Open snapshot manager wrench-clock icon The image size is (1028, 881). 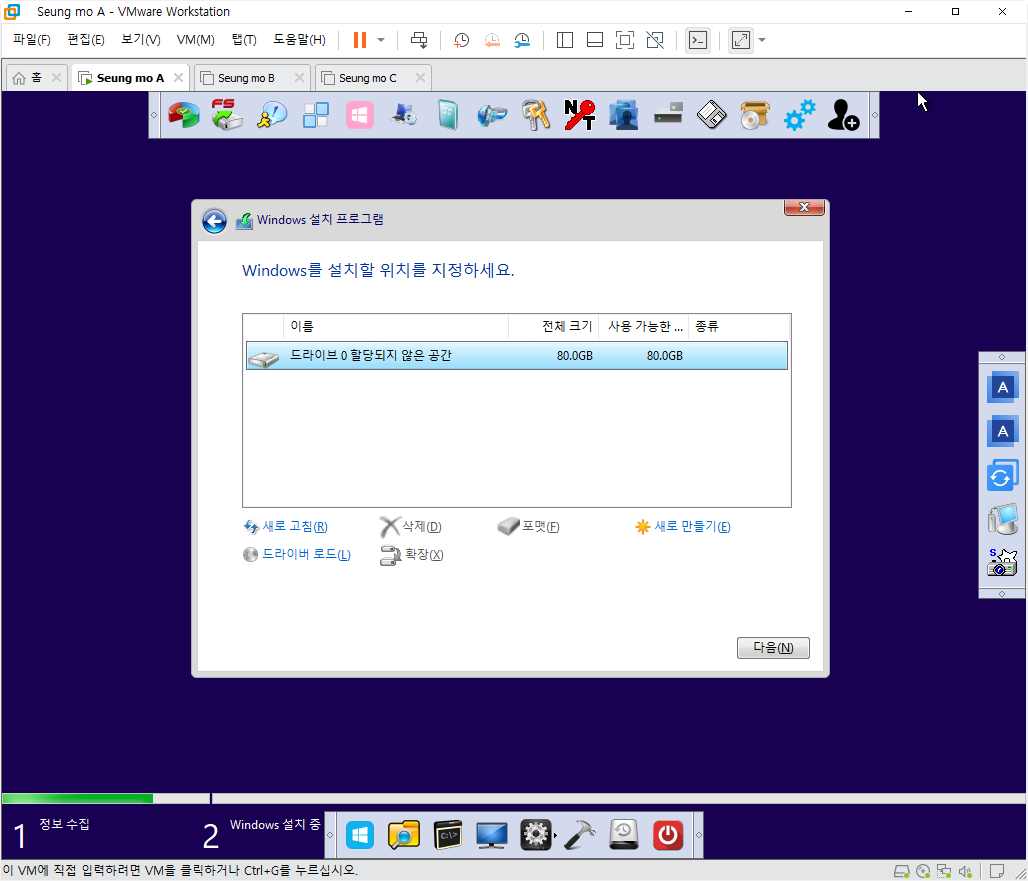[x=522, y=40]
